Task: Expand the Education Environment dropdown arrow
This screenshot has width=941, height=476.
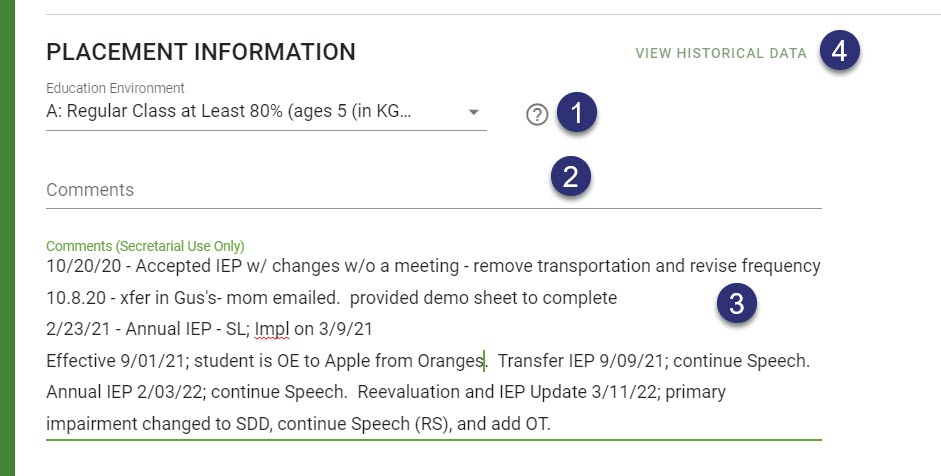Action: tap(474, 112)
